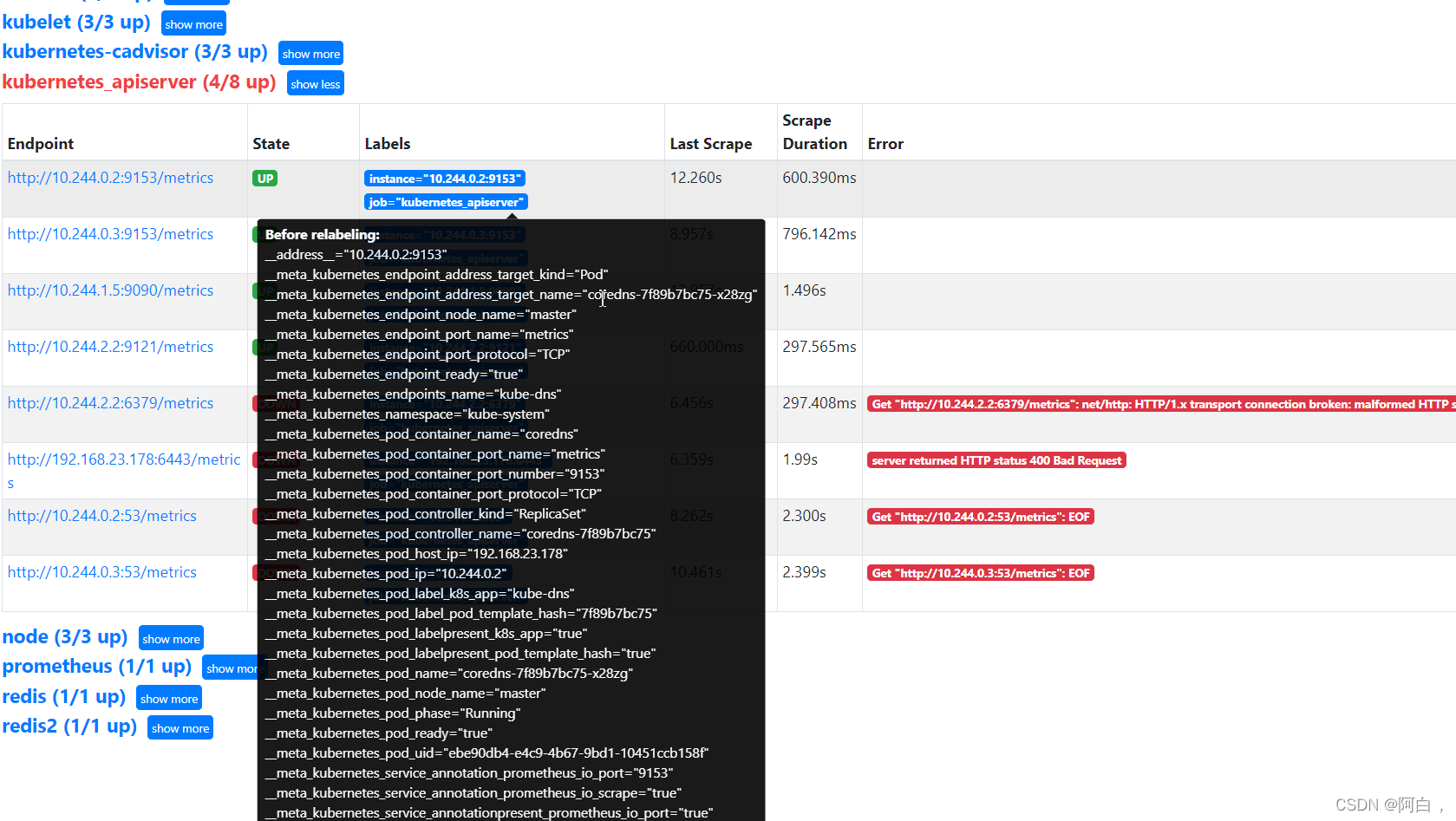Click the pod_container_name="coredns" tooltip line
This screenshot has width=1456, height=821.
coord(421,433)
